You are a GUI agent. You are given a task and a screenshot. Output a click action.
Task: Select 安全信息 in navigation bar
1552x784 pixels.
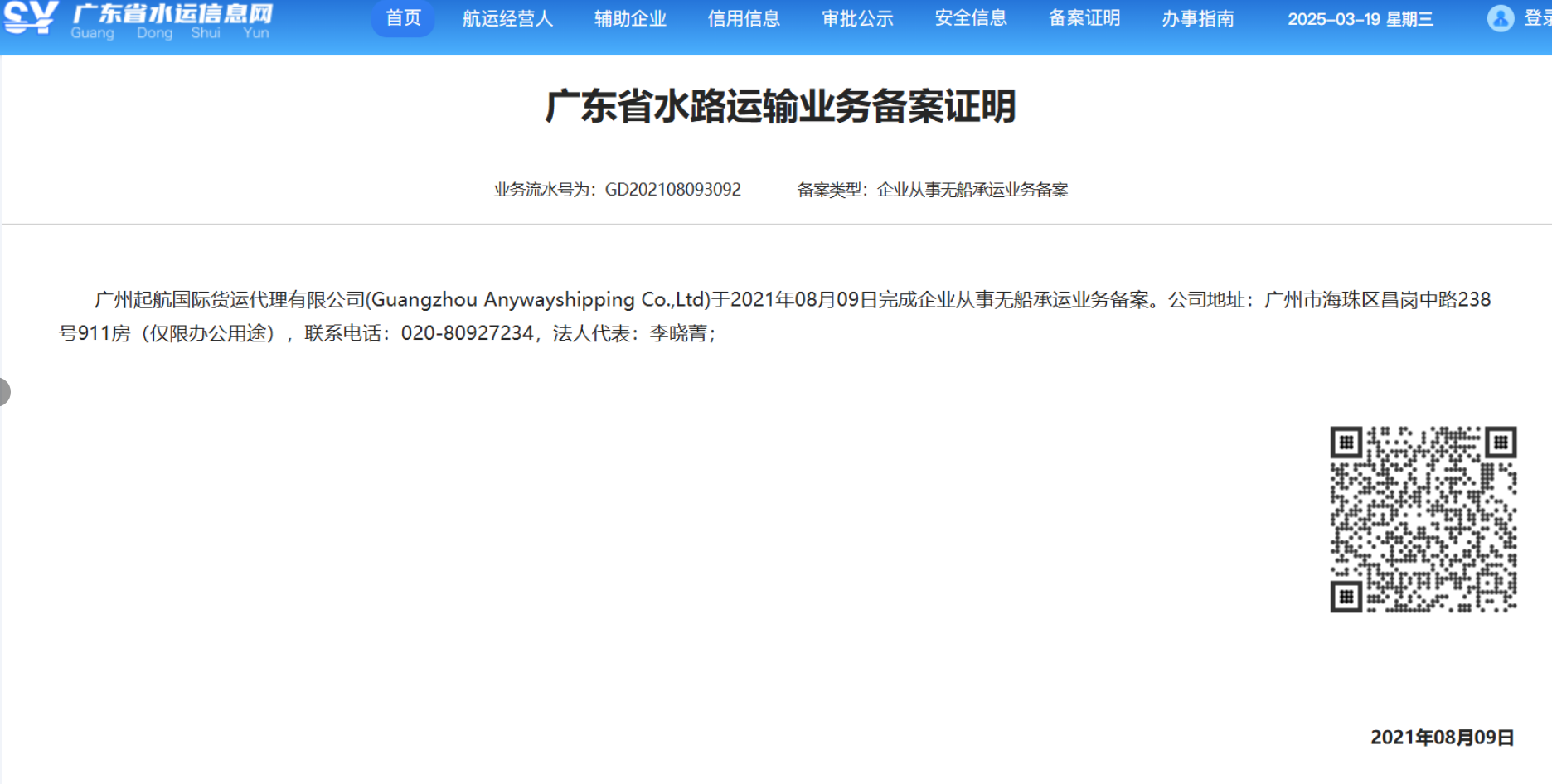971,18
